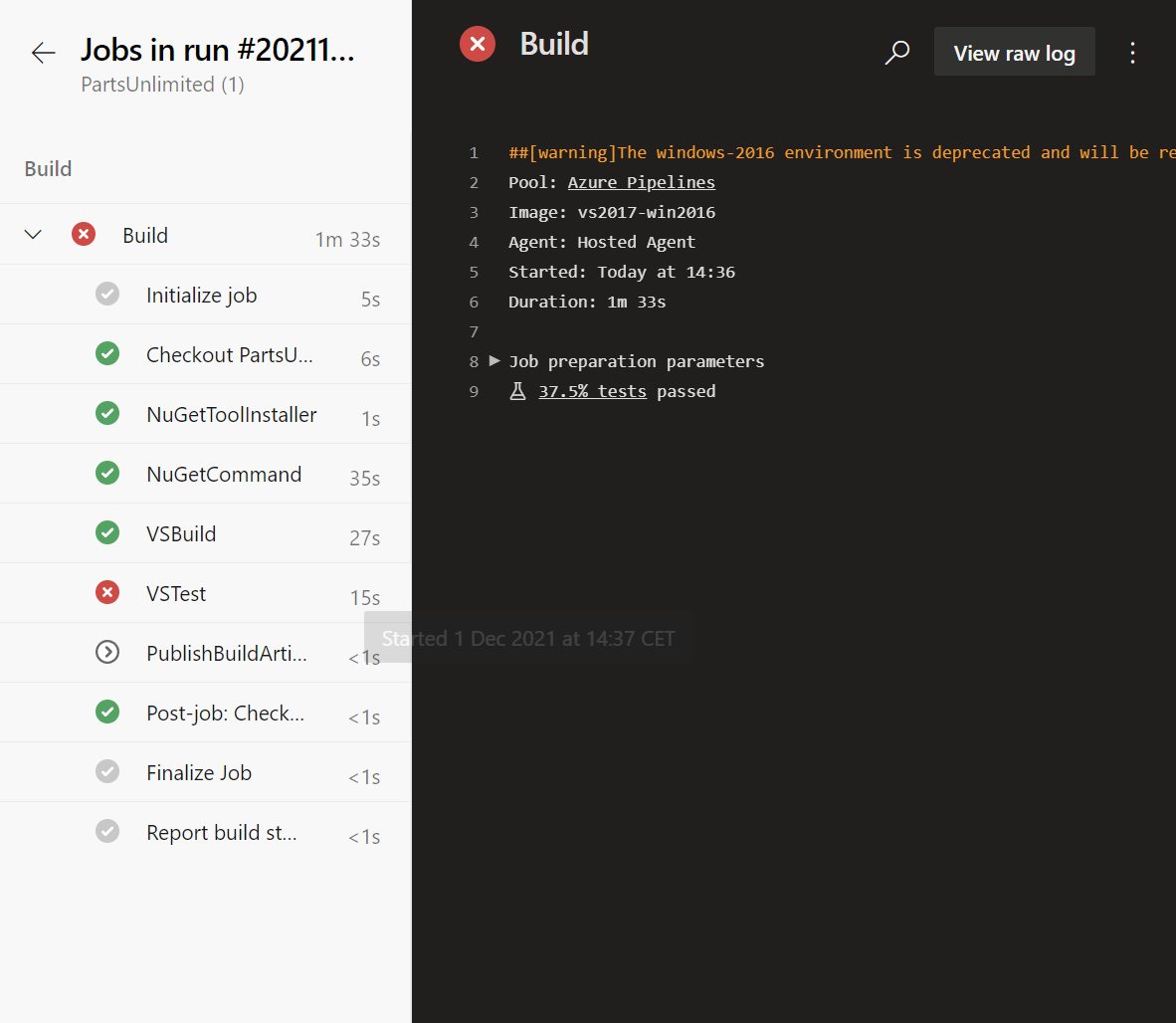This screenshot has height=1023, width=1176.
Task: Click the 15s duration for VSTest
Action: 364,598
